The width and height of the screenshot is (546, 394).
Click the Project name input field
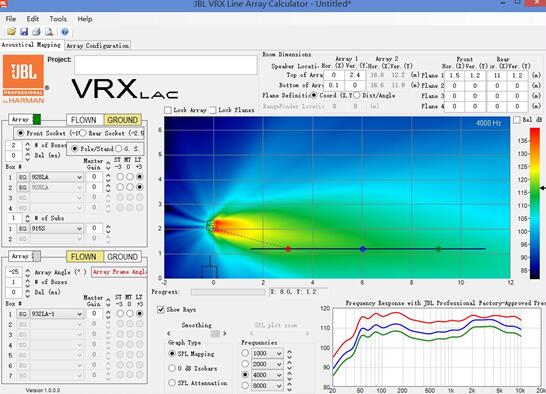coord(166,65)
